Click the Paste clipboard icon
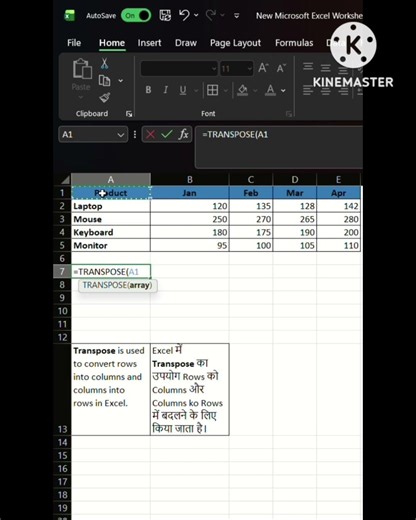 [x=82, y=69]
